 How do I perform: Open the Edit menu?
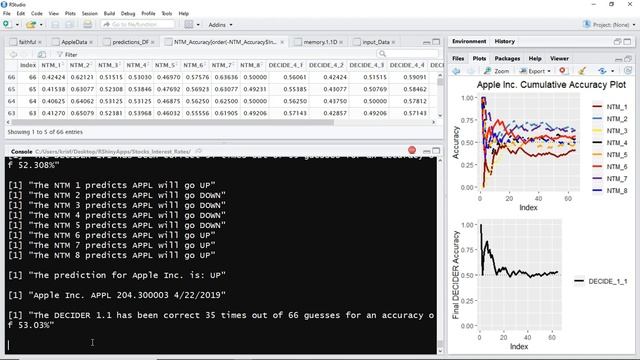(x=21, y=13)
